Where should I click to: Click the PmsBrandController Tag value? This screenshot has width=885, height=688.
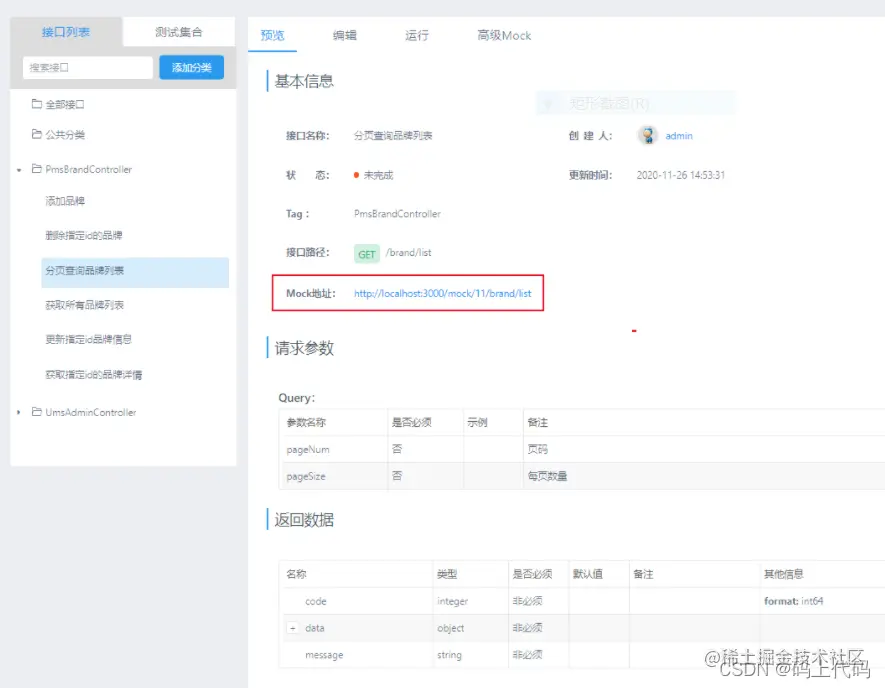pyautogui.click(x=397, y=214)
